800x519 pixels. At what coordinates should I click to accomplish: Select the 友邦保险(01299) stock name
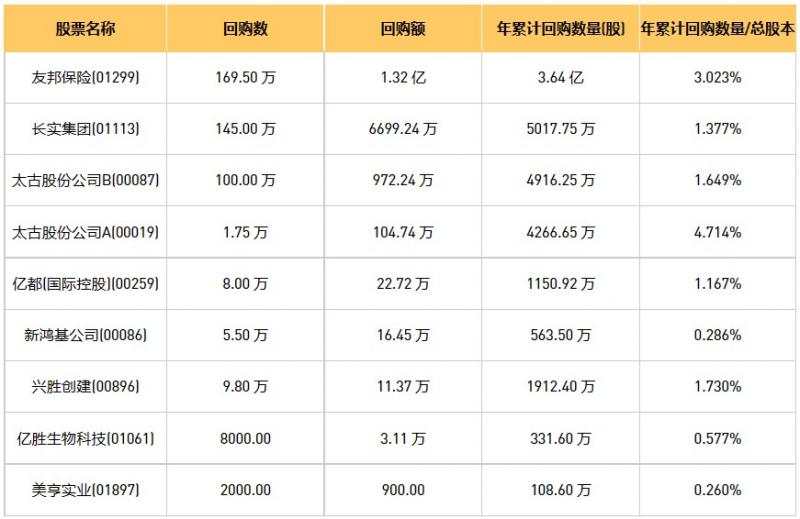click(85, 77)
